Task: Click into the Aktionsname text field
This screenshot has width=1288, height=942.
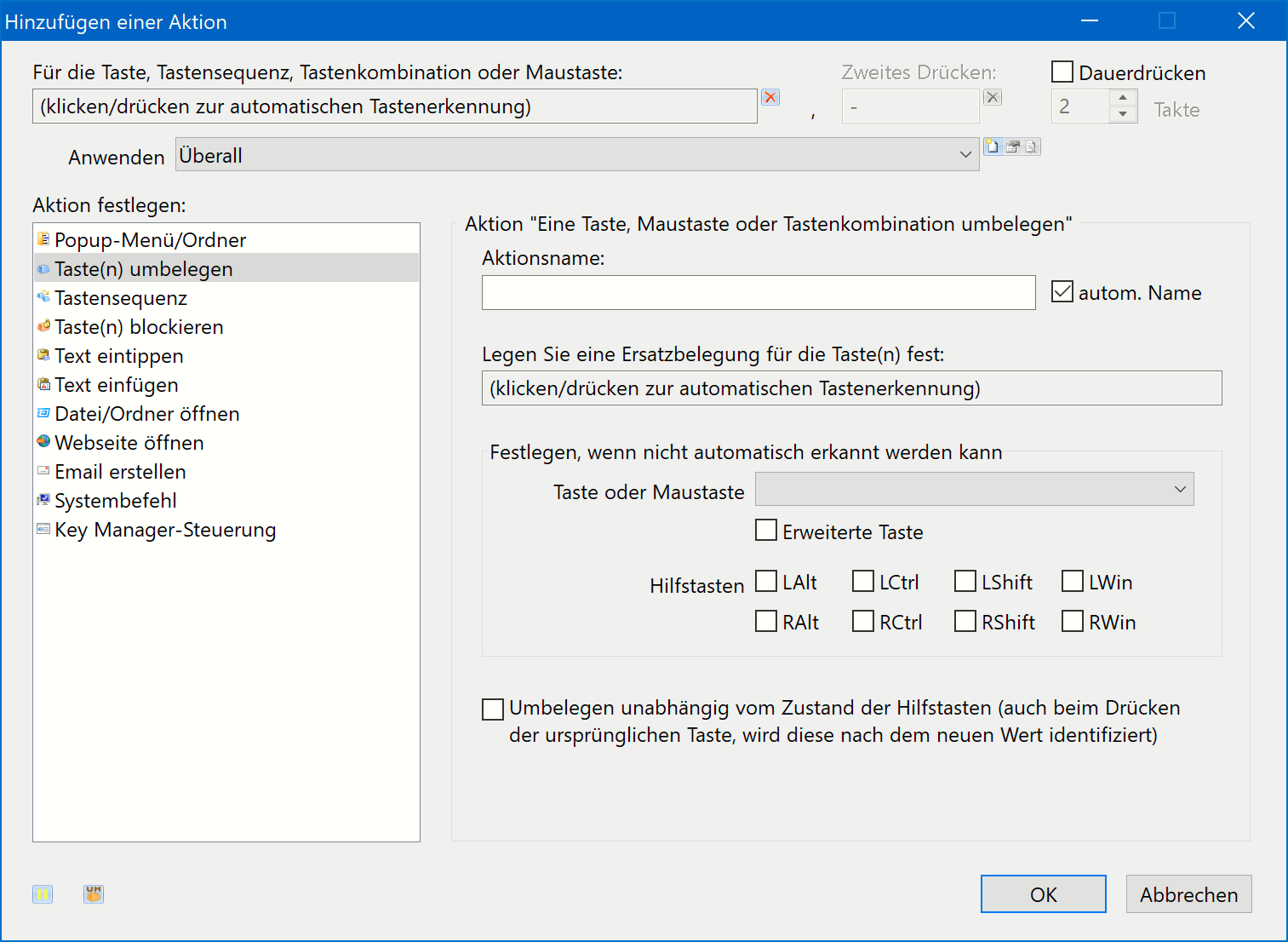Action: pos(758,293)
